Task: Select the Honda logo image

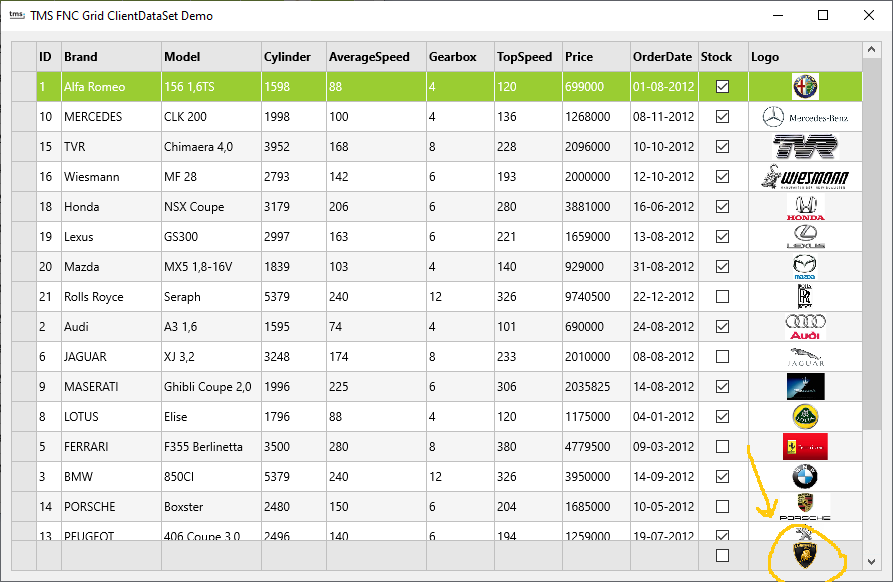Action: tap(805, 207)
